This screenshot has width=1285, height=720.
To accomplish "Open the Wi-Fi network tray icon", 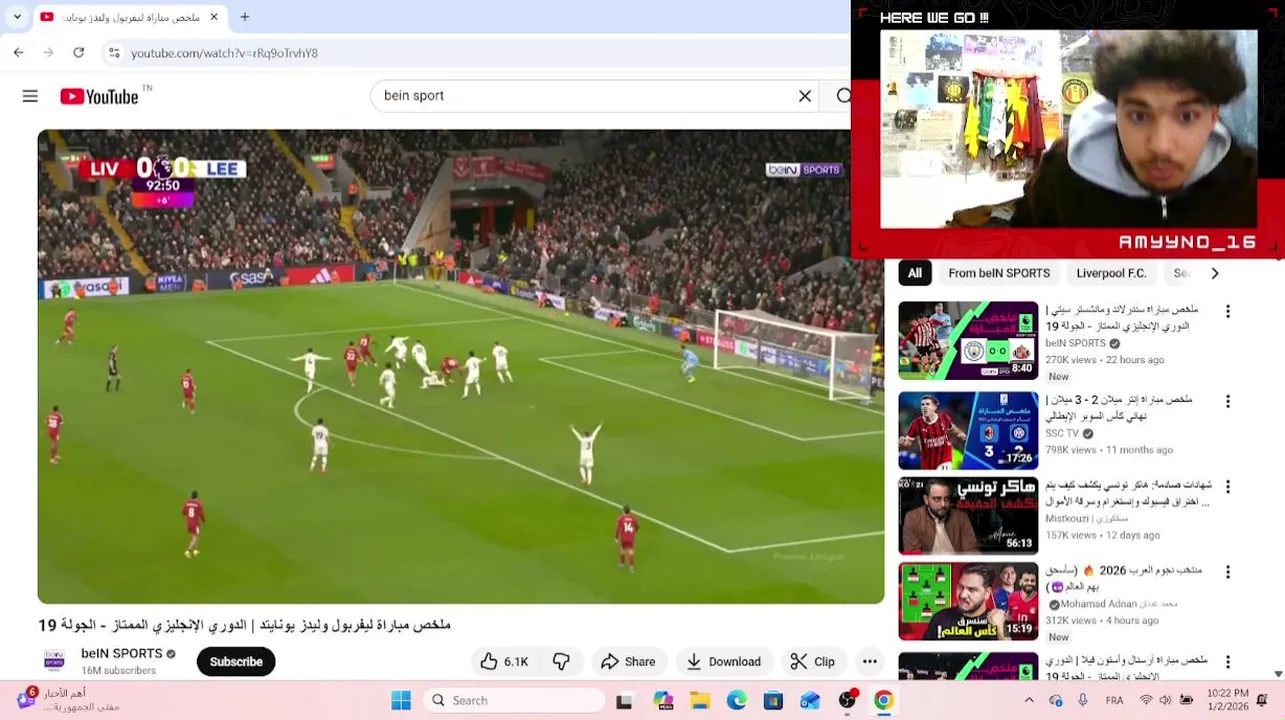I will pyautogui.click(x=1144, y=700).
